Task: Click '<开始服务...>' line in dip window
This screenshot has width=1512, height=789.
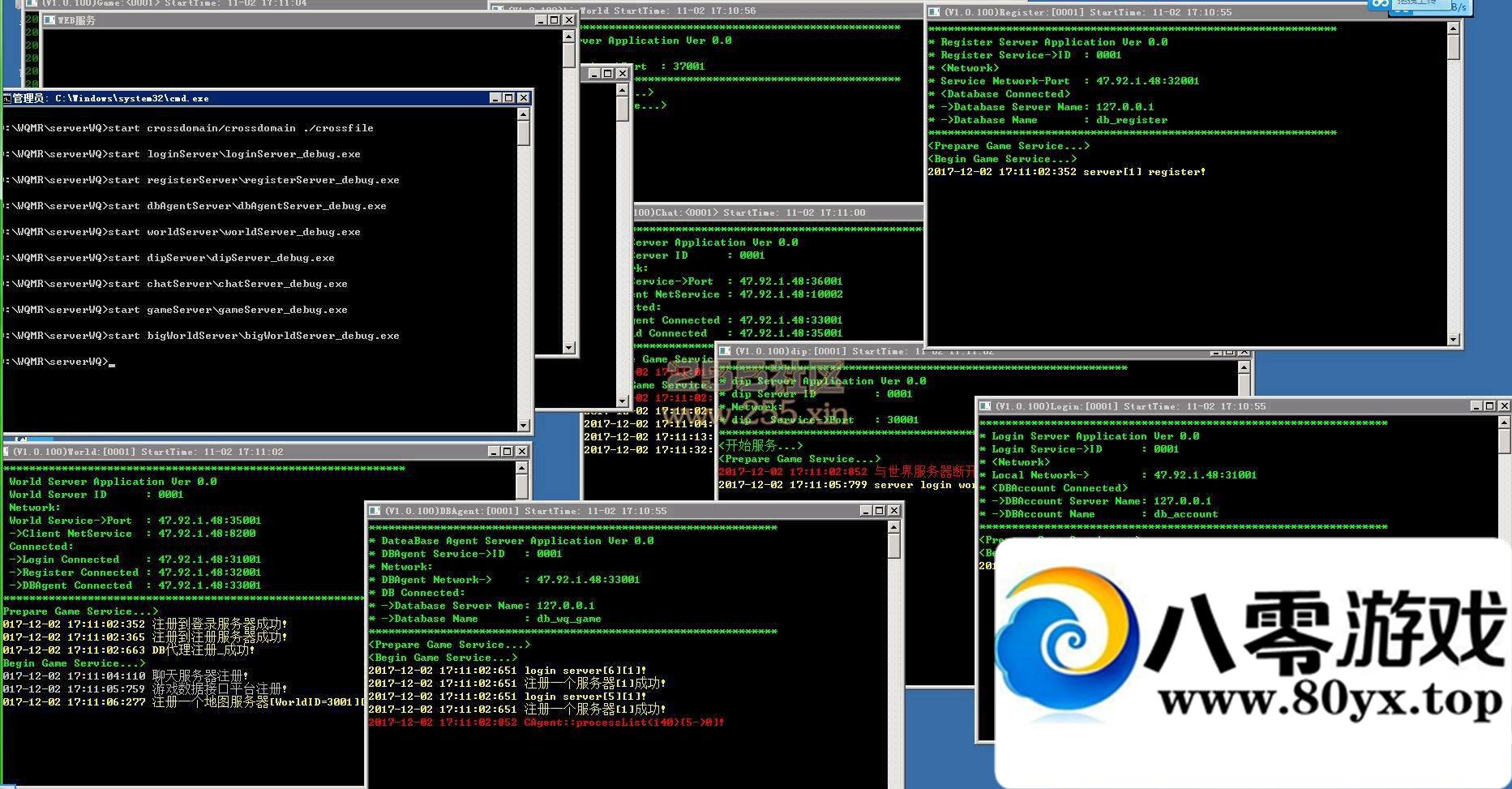Action: coord(760,445)
